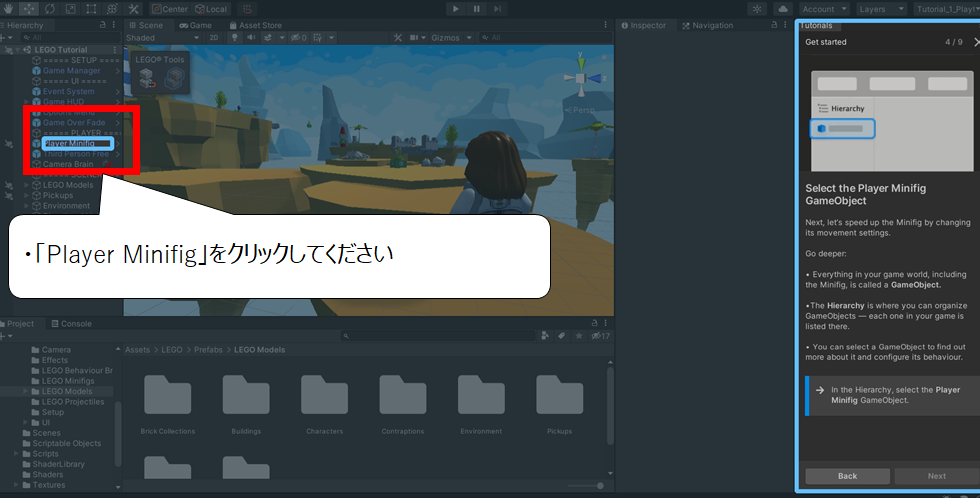The height and width of the screenshot is (498, 980).
Task: Switch to the Console tab
Action: coord(72,324)
